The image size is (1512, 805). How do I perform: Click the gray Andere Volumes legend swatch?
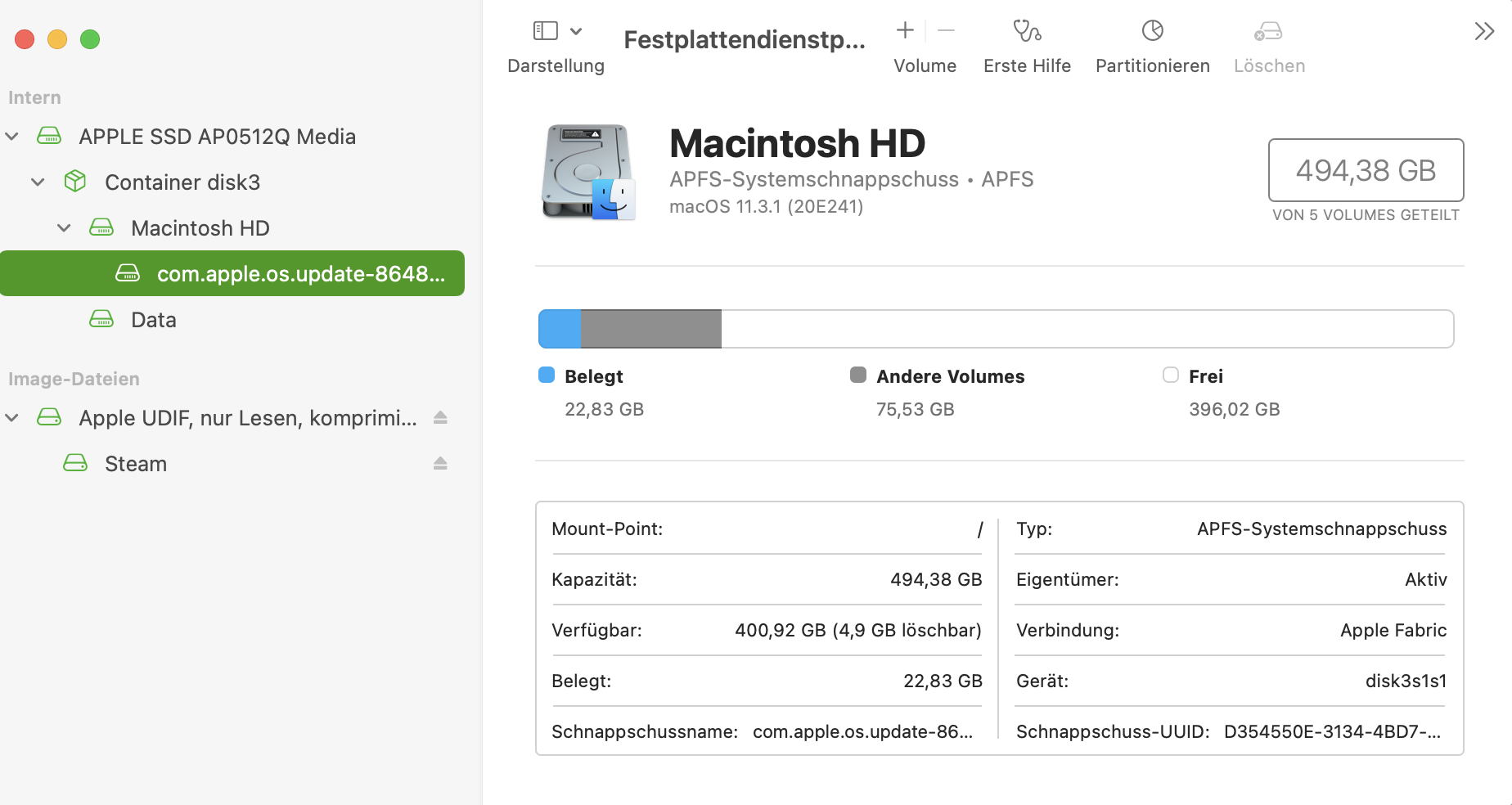click(858, 376)
